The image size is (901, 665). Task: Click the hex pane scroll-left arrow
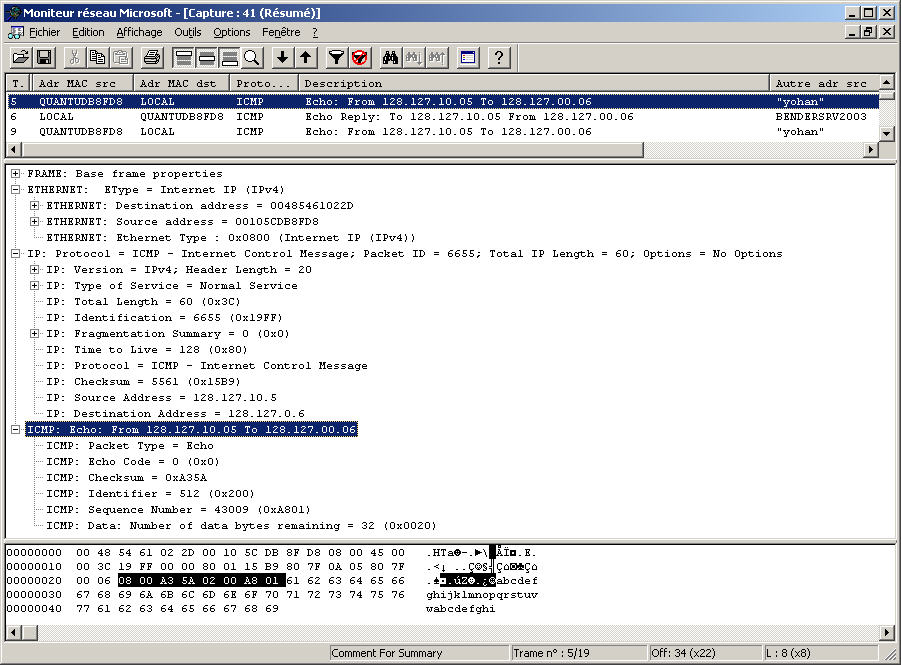pos(14,633)
